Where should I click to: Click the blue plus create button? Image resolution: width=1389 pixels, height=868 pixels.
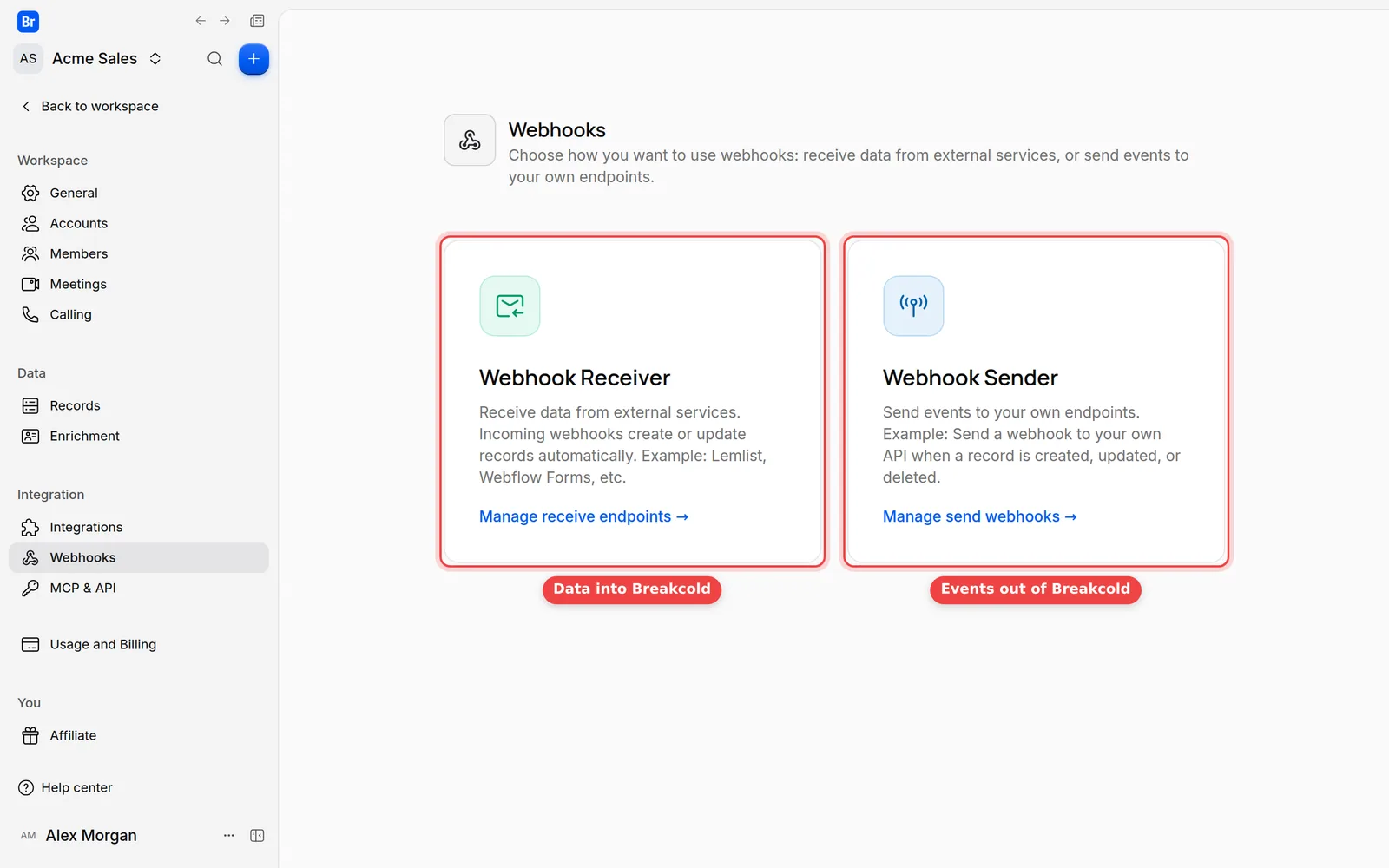[x=253, y=59]
